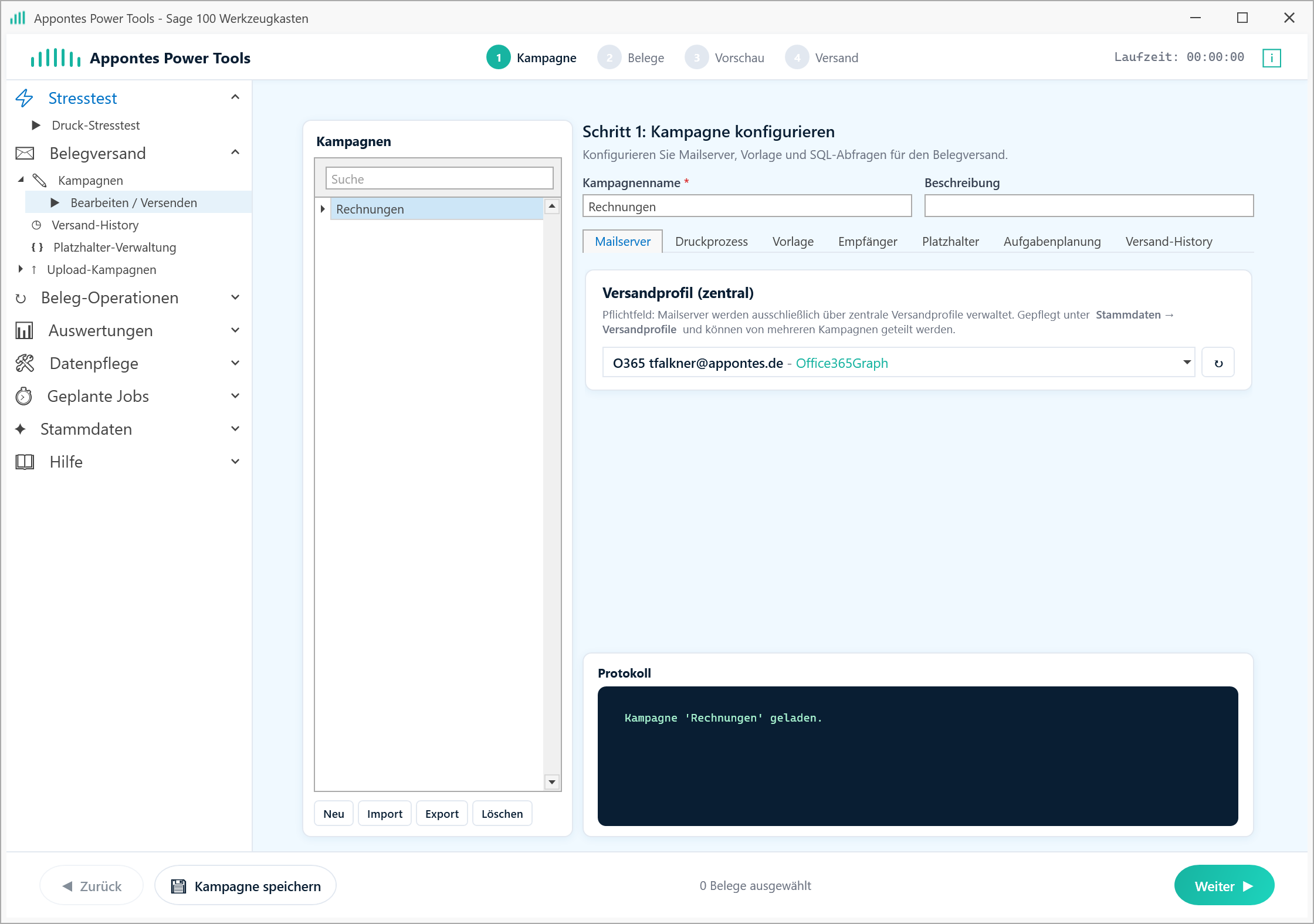Screen dimensions: 1314x924
Task: Switch to the Mailserver tab
Action: pyautogui.click(x=622, y=241)
